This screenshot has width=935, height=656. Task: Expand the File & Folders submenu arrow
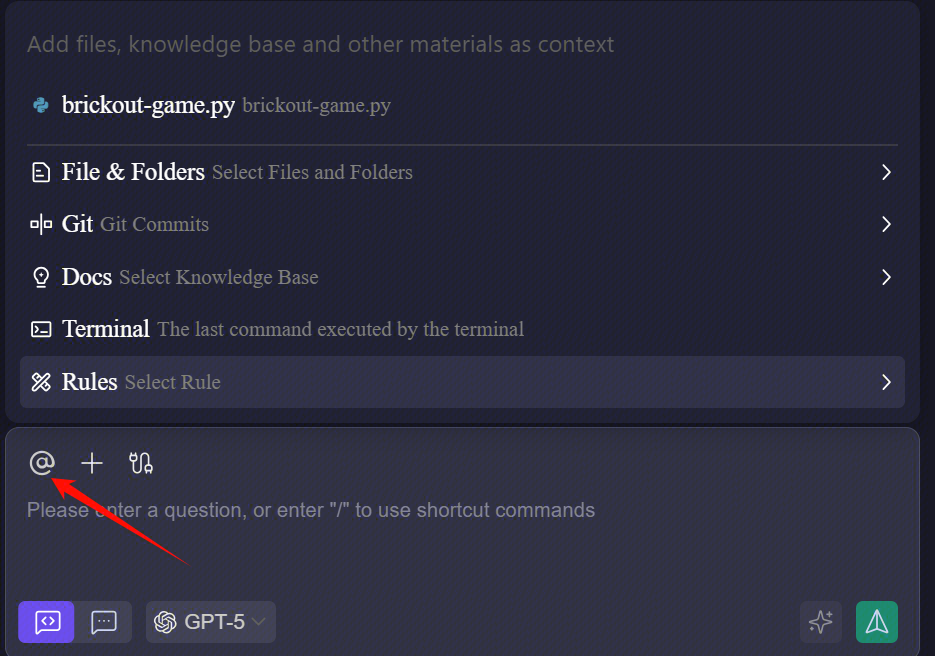coord(885,172)
